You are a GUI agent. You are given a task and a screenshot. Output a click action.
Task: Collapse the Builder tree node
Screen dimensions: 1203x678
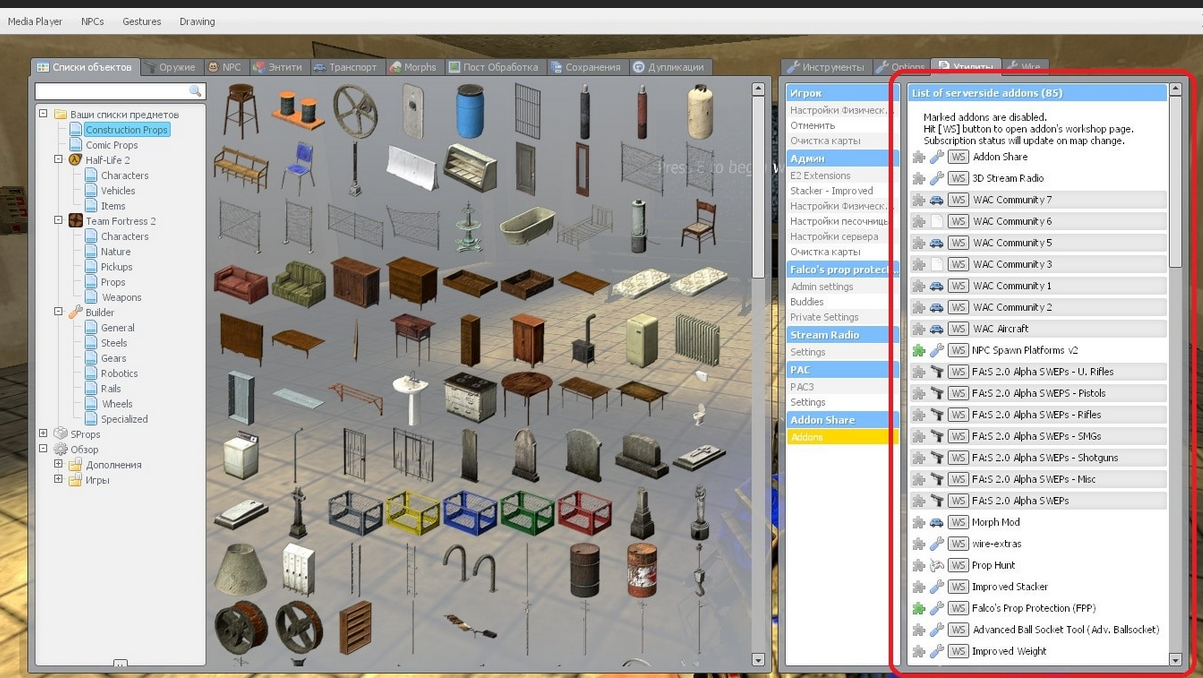point(59,312)
